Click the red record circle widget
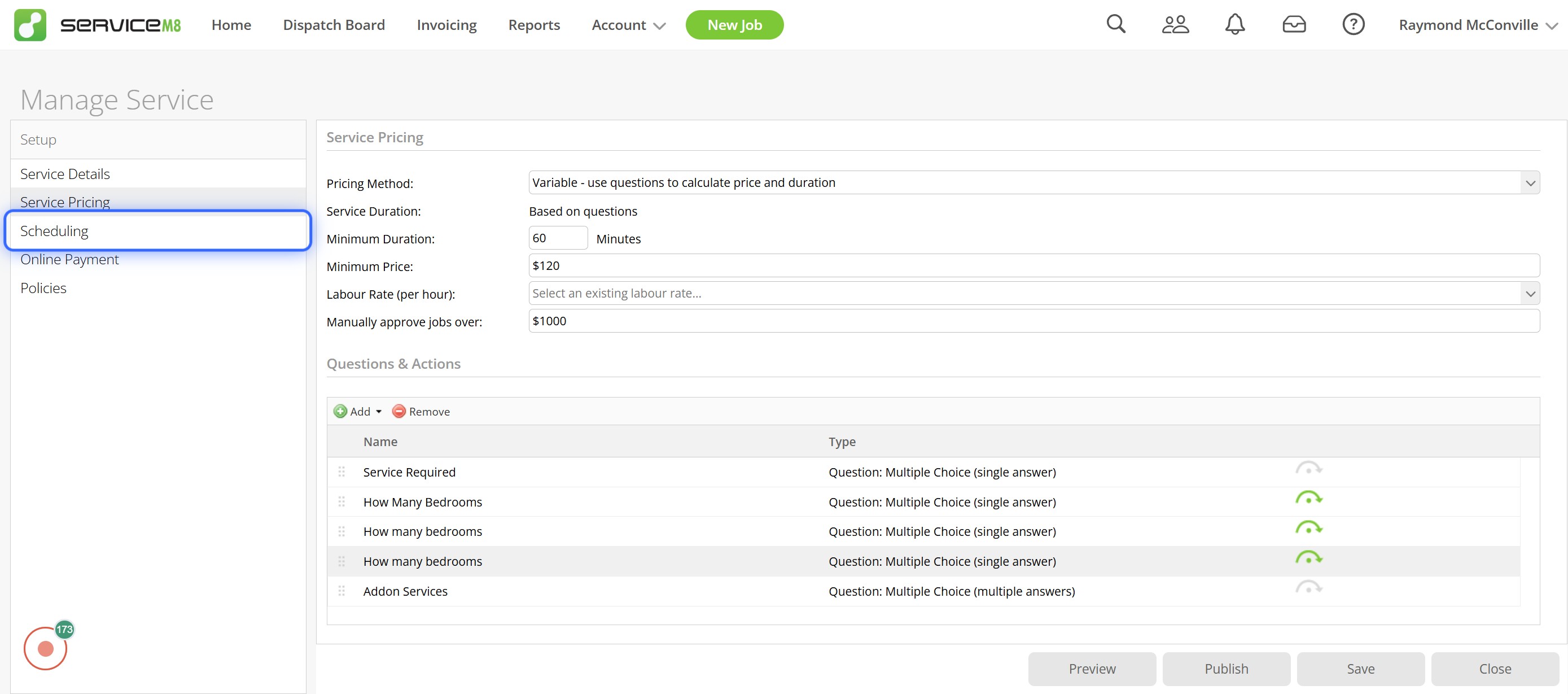This screenshot has height=694, width=1568. [46, 649]
